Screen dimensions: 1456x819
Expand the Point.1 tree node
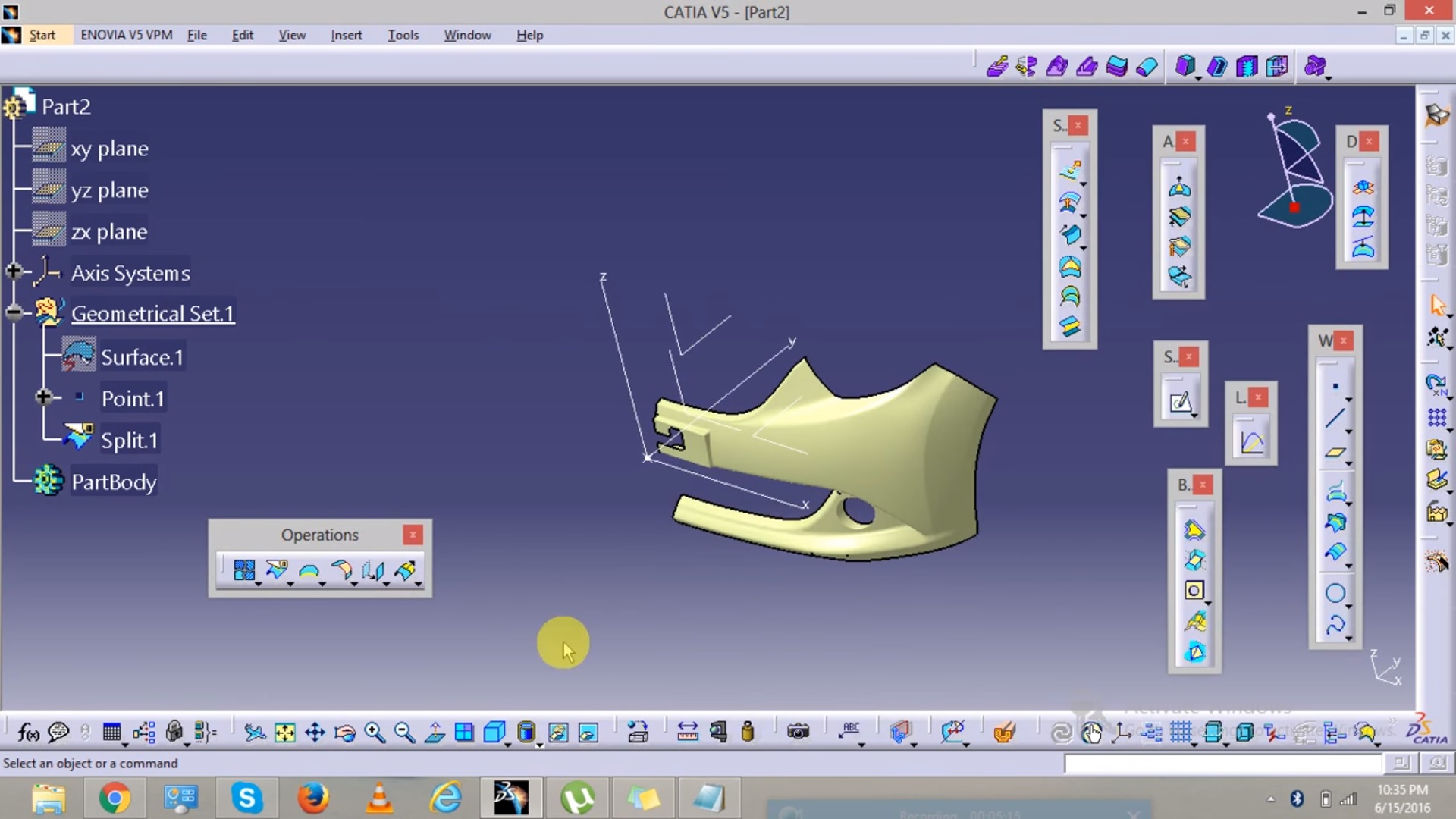tap(43, 396)
